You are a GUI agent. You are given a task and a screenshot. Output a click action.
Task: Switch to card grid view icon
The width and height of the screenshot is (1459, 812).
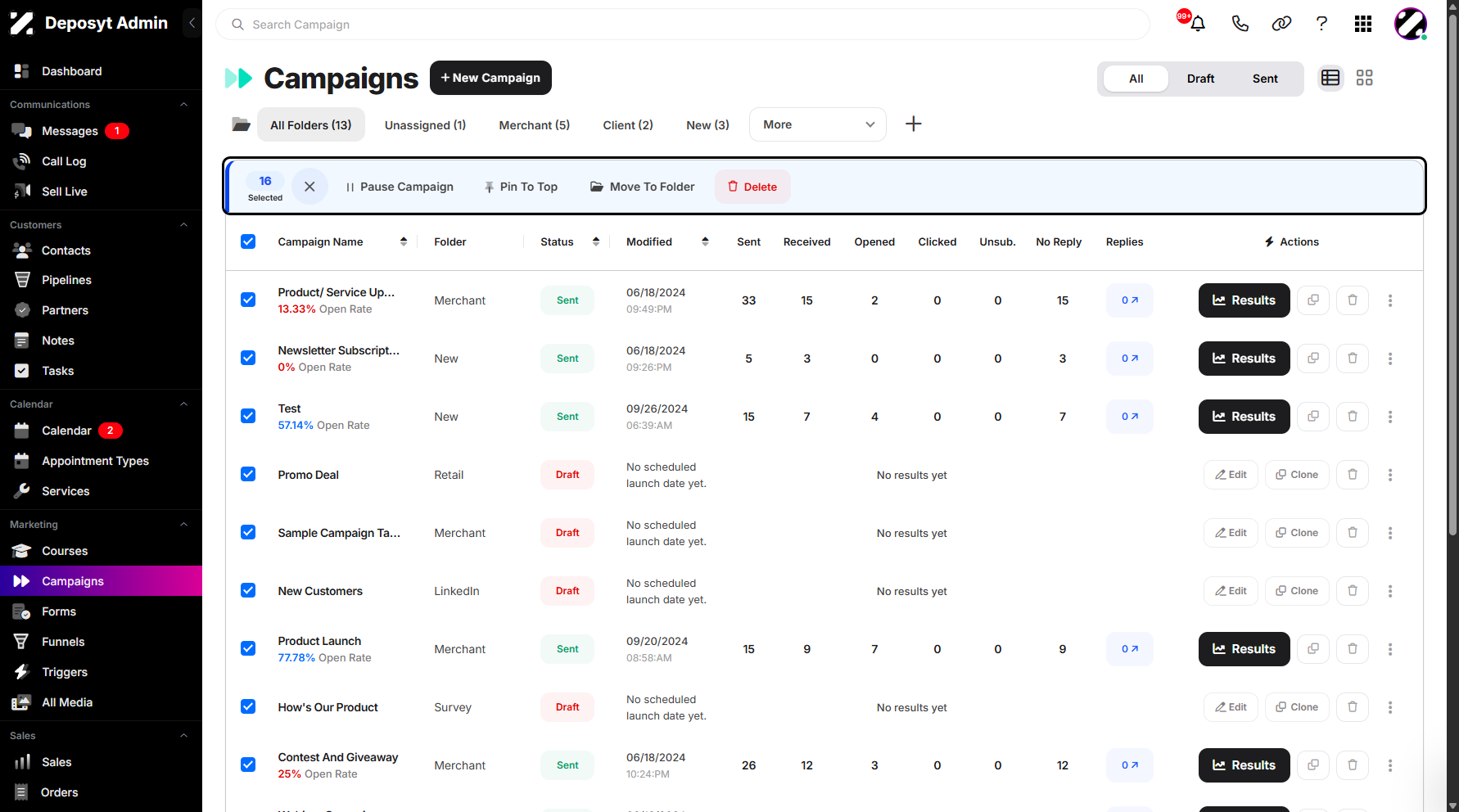click(1365, 78)
